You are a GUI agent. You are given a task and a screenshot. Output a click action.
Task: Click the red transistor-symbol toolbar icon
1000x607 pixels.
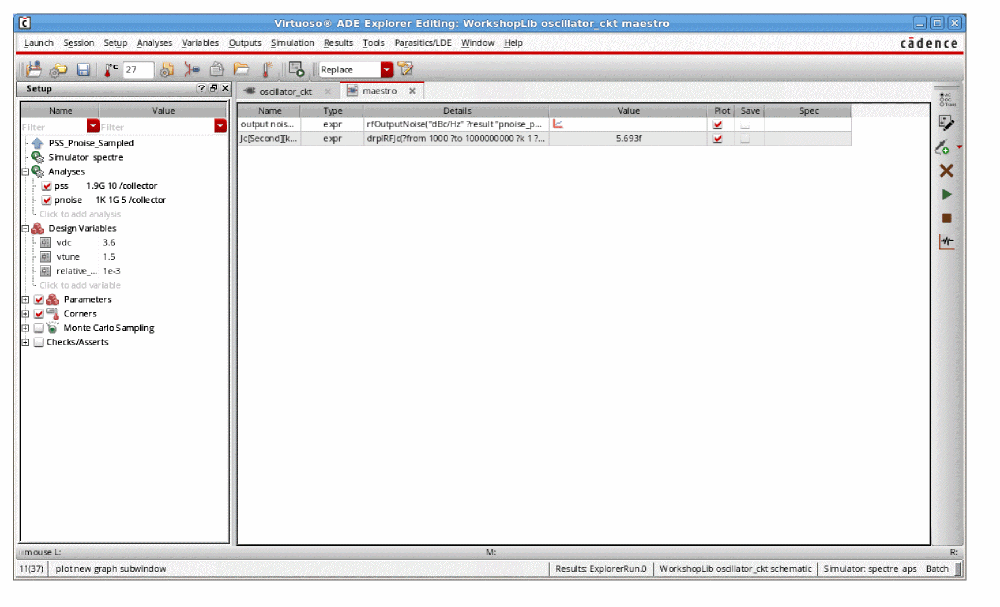click(x=191, y=69)
